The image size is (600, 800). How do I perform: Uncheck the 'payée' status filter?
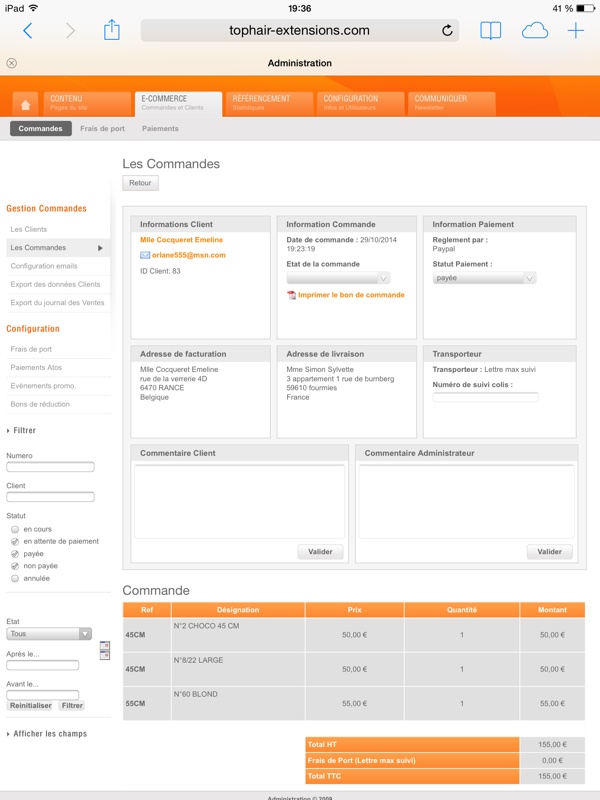(x=15, y=553)
